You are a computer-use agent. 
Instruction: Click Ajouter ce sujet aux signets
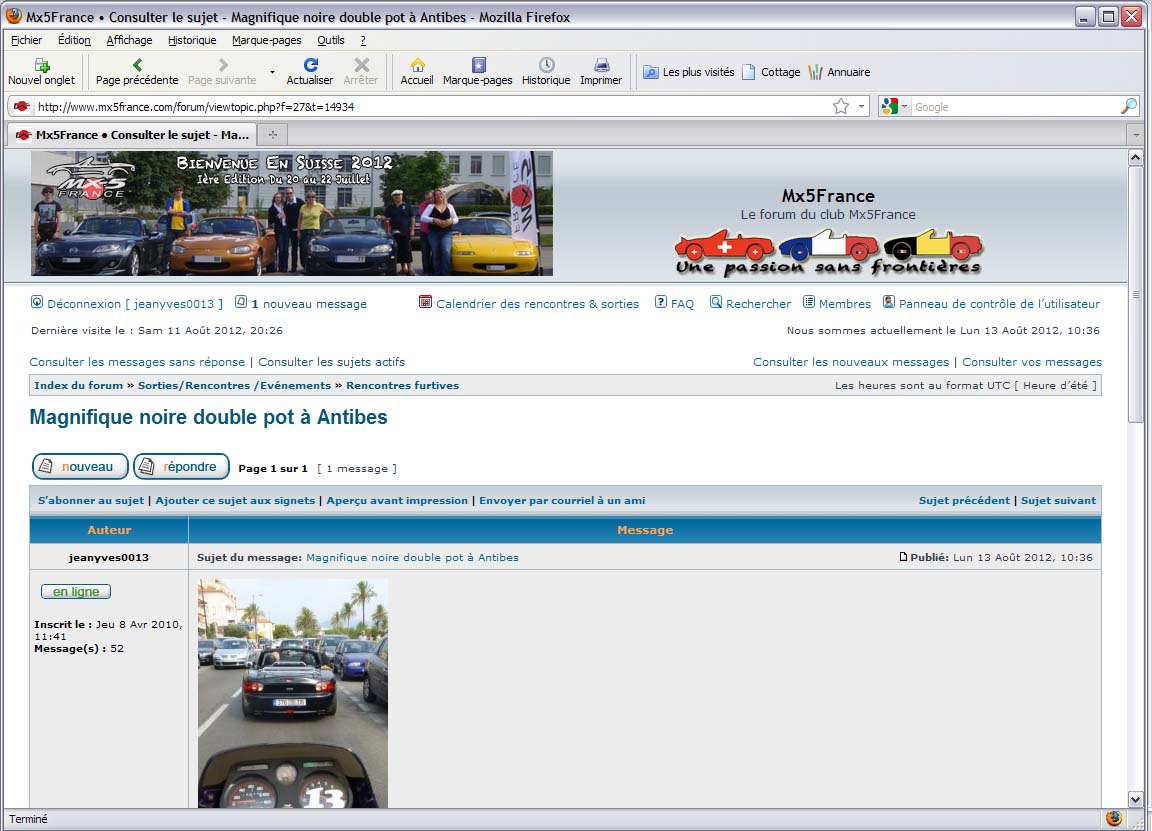pos(235,500)
